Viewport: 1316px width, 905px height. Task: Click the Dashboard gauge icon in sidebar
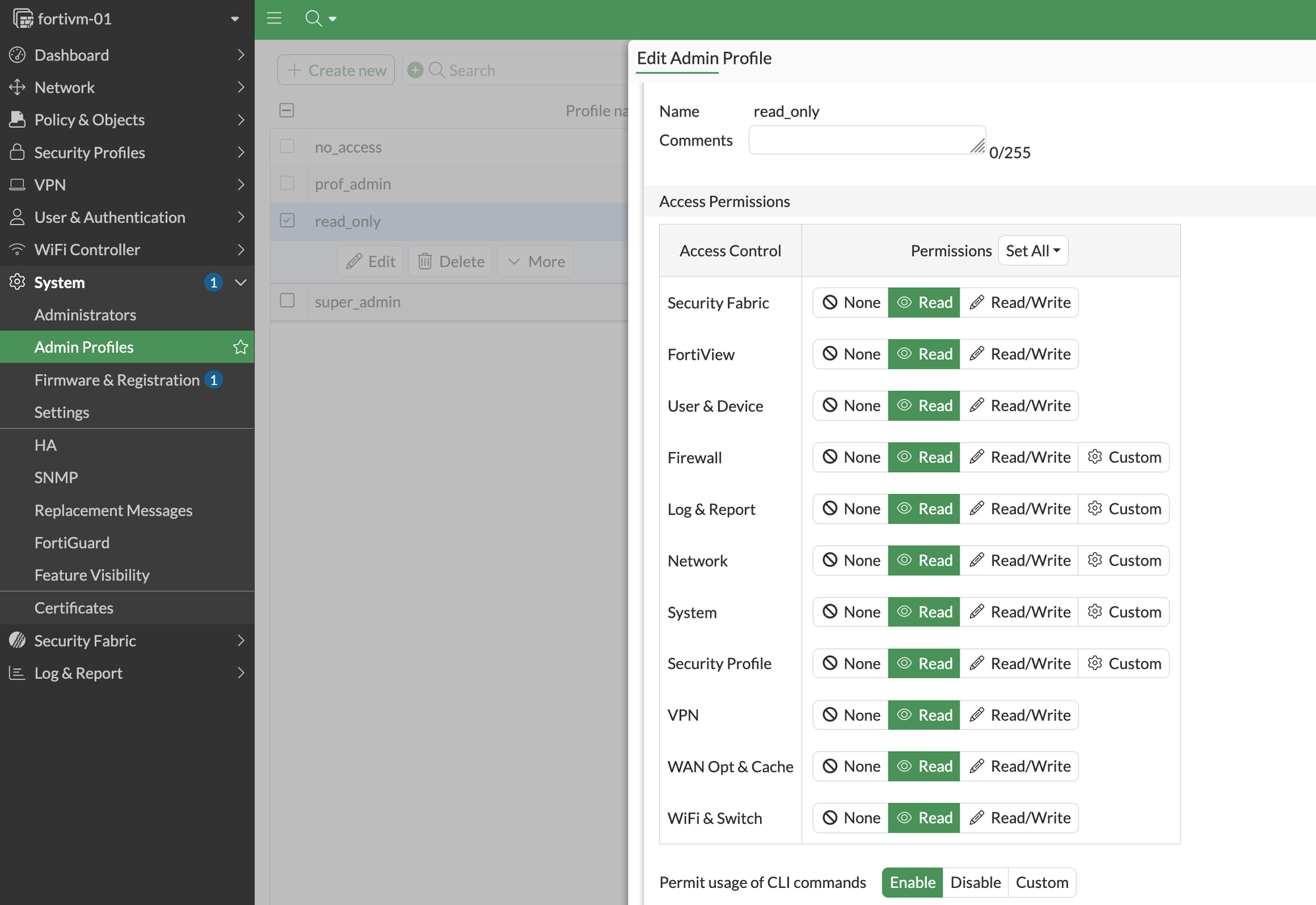(x=17, y=55)
